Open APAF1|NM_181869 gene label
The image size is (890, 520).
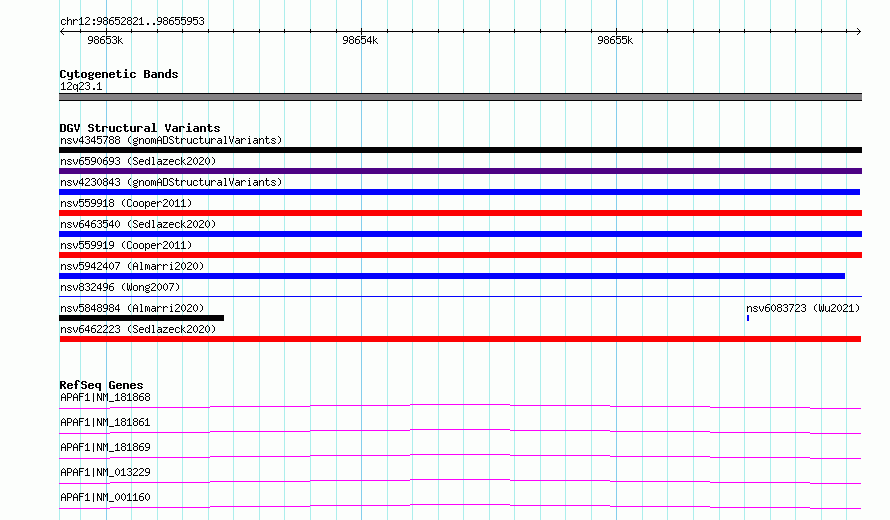point(105,447)
